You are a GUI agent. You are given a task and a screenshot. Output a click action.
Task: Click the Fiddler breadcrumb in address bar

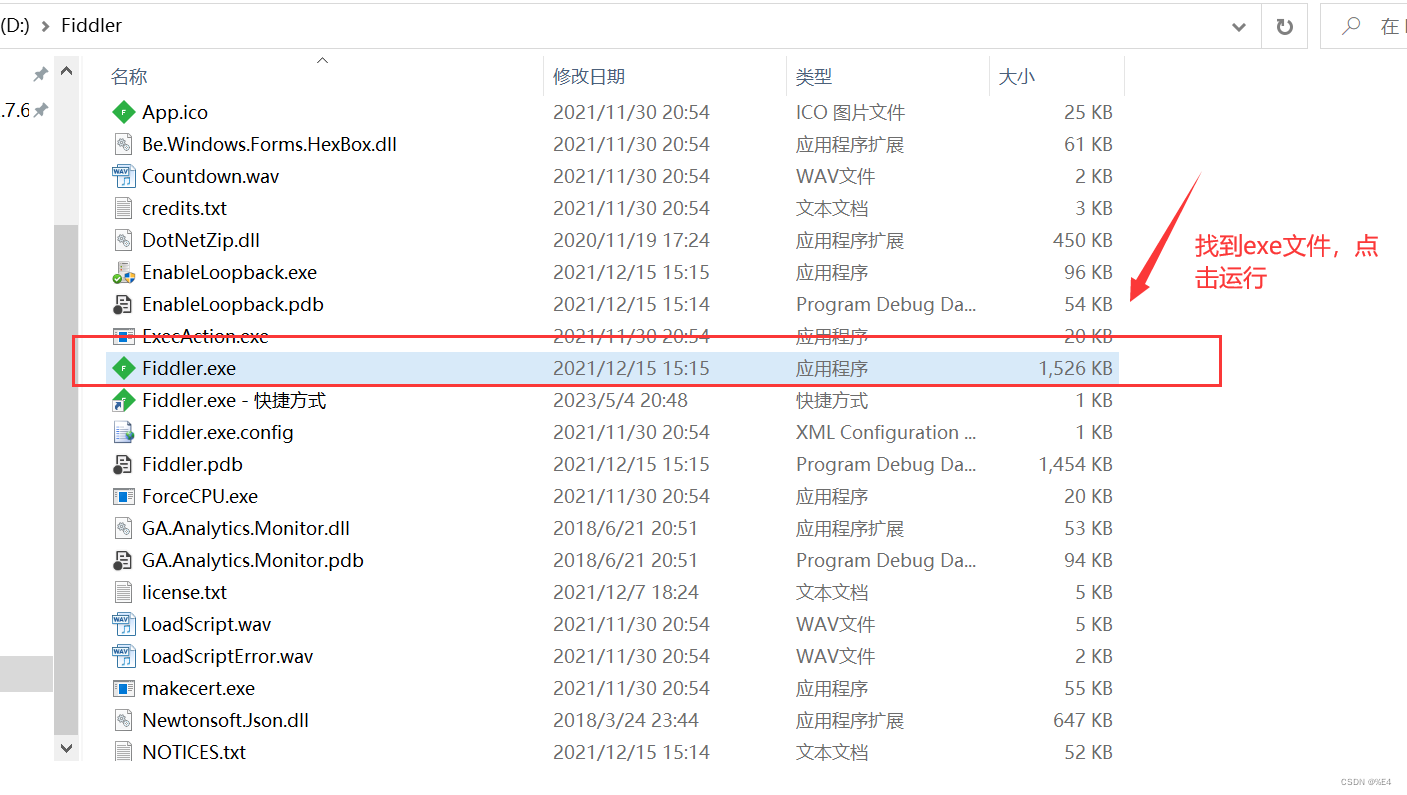click(x=91, y=26)
